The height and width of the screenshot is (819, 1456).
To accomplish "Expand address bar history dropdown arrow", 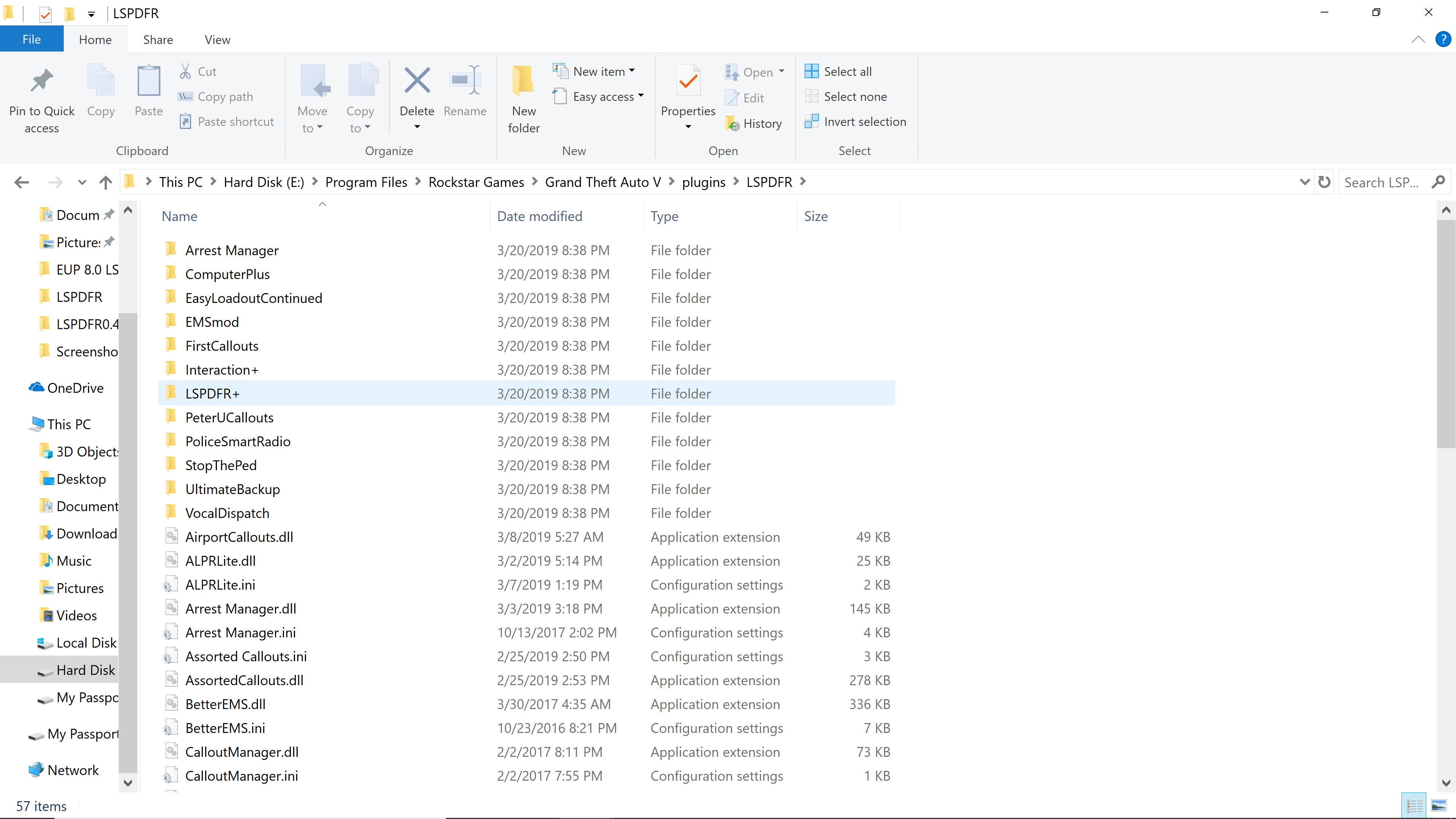I will pyautogui.click(x=1304, y=182).
